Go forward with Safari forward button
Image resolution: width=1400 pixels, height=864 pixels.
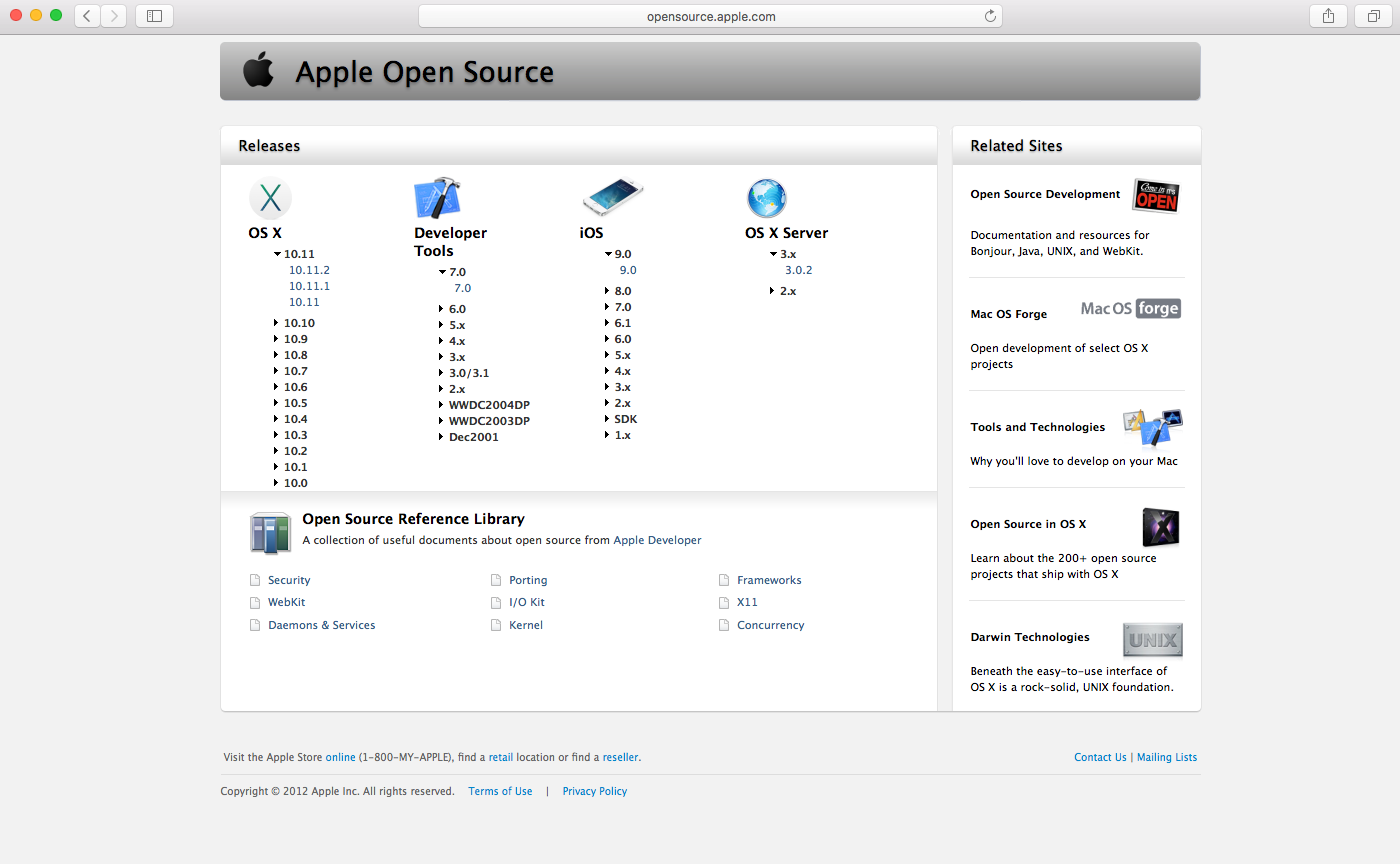pos(114,16)
